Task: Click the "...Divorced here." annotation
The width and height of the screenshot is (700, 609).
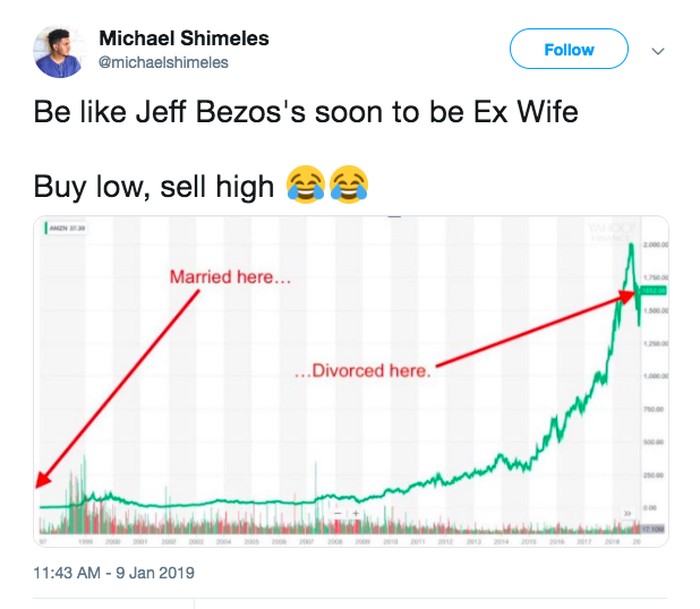Action: click(x=364, y=371)
